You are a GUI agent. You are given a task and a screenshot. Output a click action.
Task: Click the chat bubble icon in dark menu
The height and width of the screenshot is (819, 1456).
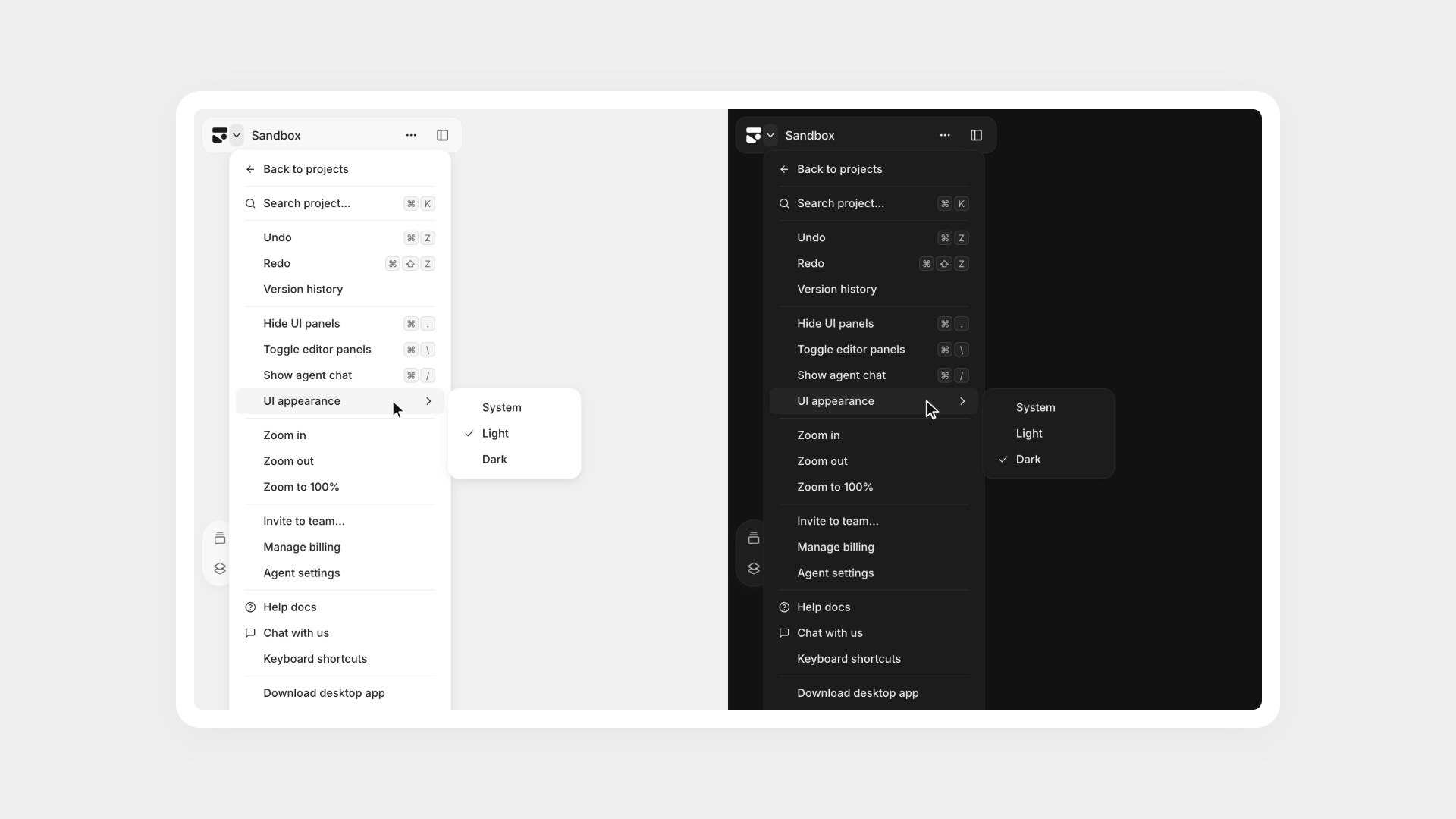(x=784, y=633)
